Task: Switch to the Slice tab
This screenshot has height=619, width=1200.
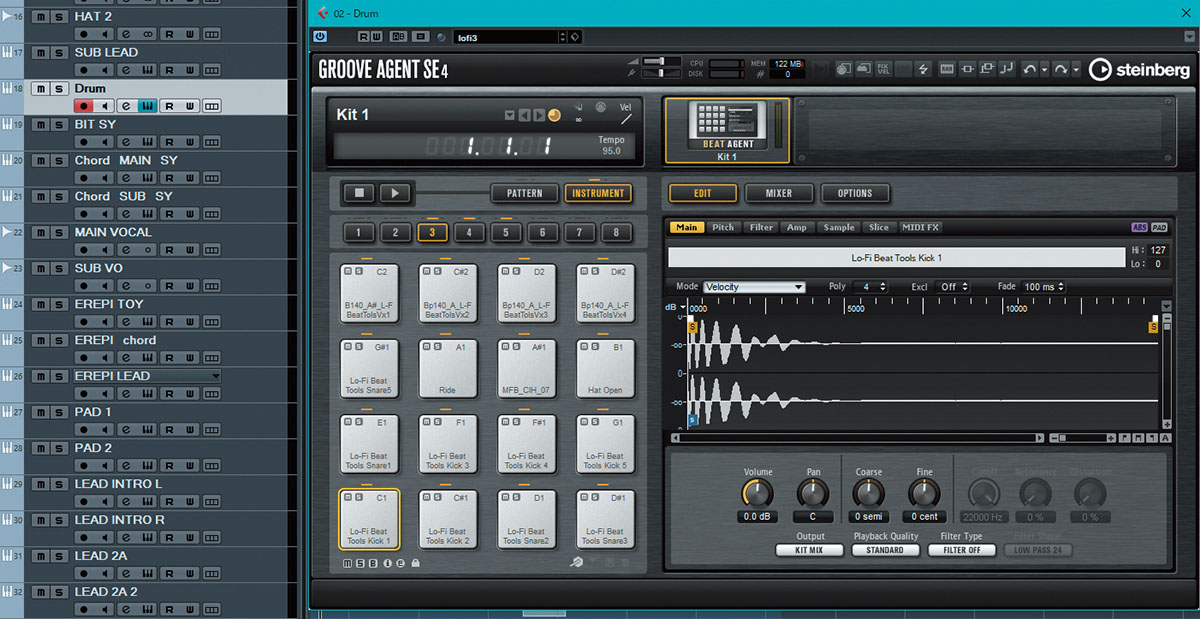Action: (879, 227)
